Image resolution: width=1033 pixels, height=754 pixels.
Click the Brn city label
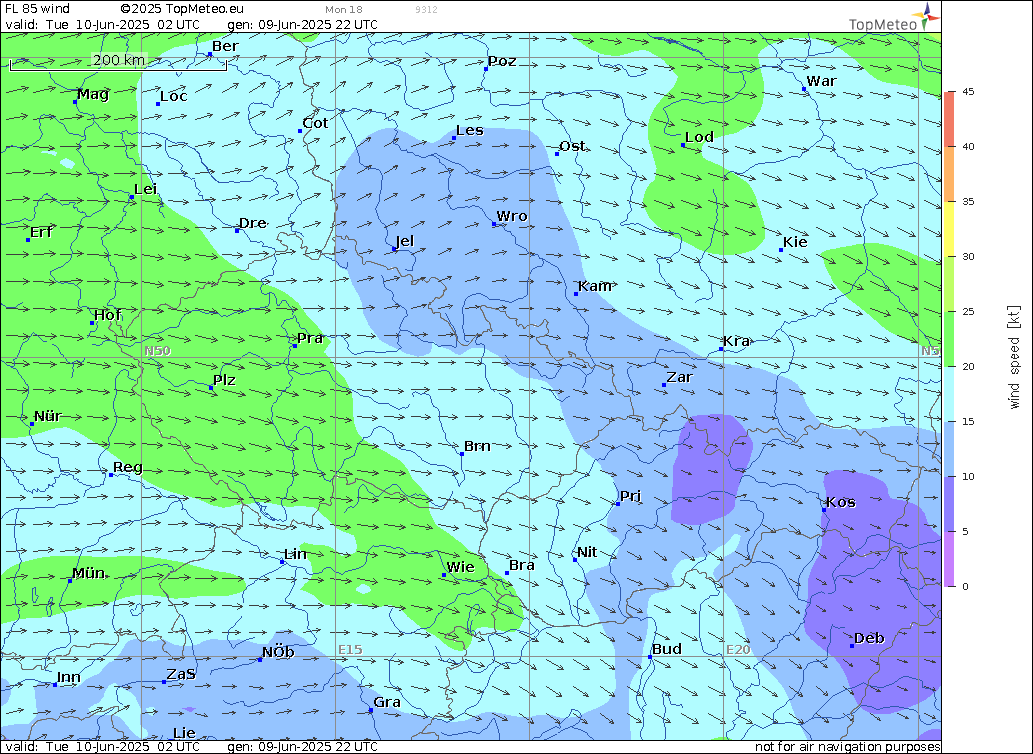coord(477,446)
